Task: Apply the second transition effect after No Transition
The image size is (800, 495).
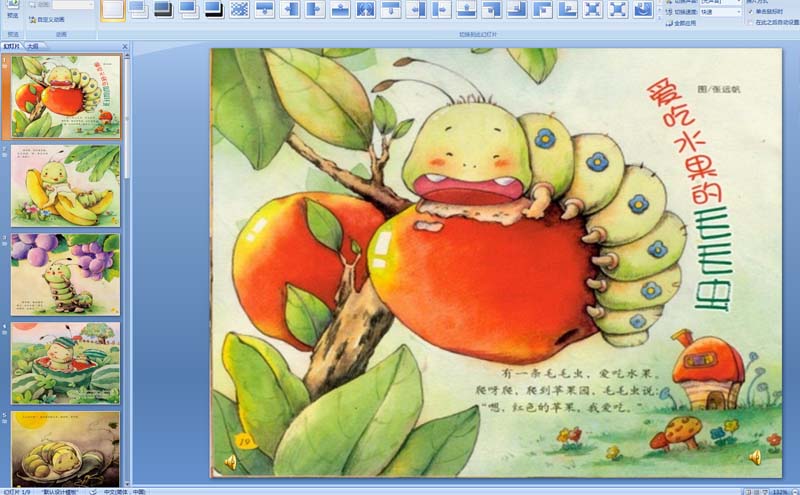Action: pos(138,10)
